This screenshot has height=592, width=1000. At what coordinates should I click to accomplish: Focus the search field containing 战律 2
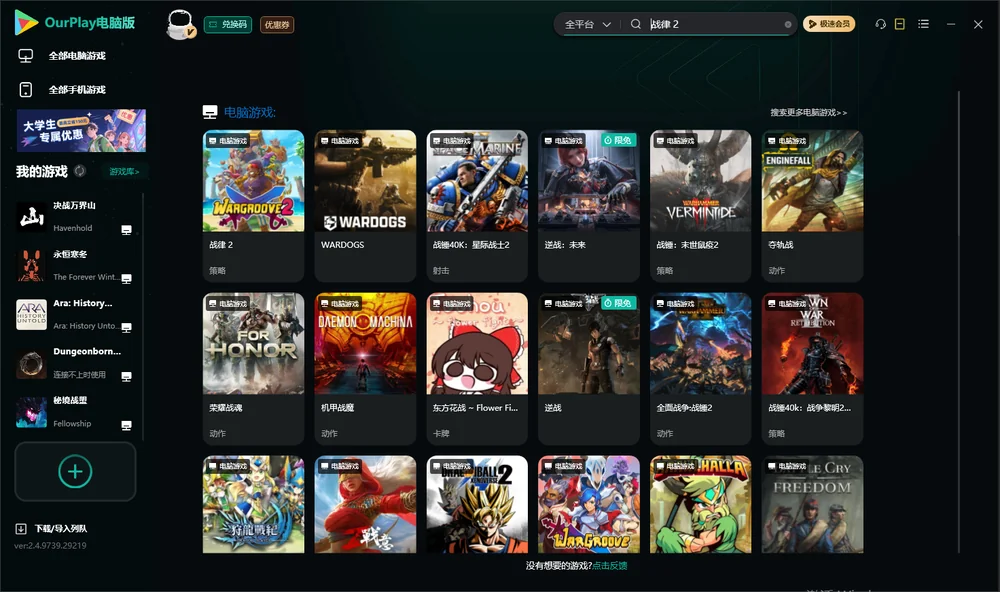(714, 24)
